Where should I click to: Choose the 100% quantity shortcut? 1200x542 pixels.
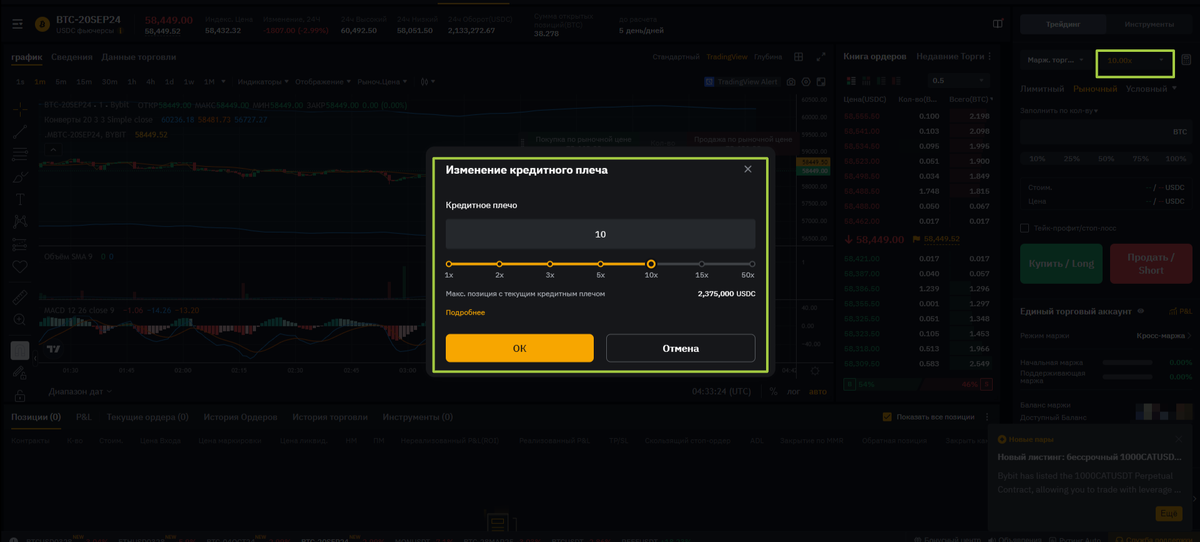(x=1176, y=159)
